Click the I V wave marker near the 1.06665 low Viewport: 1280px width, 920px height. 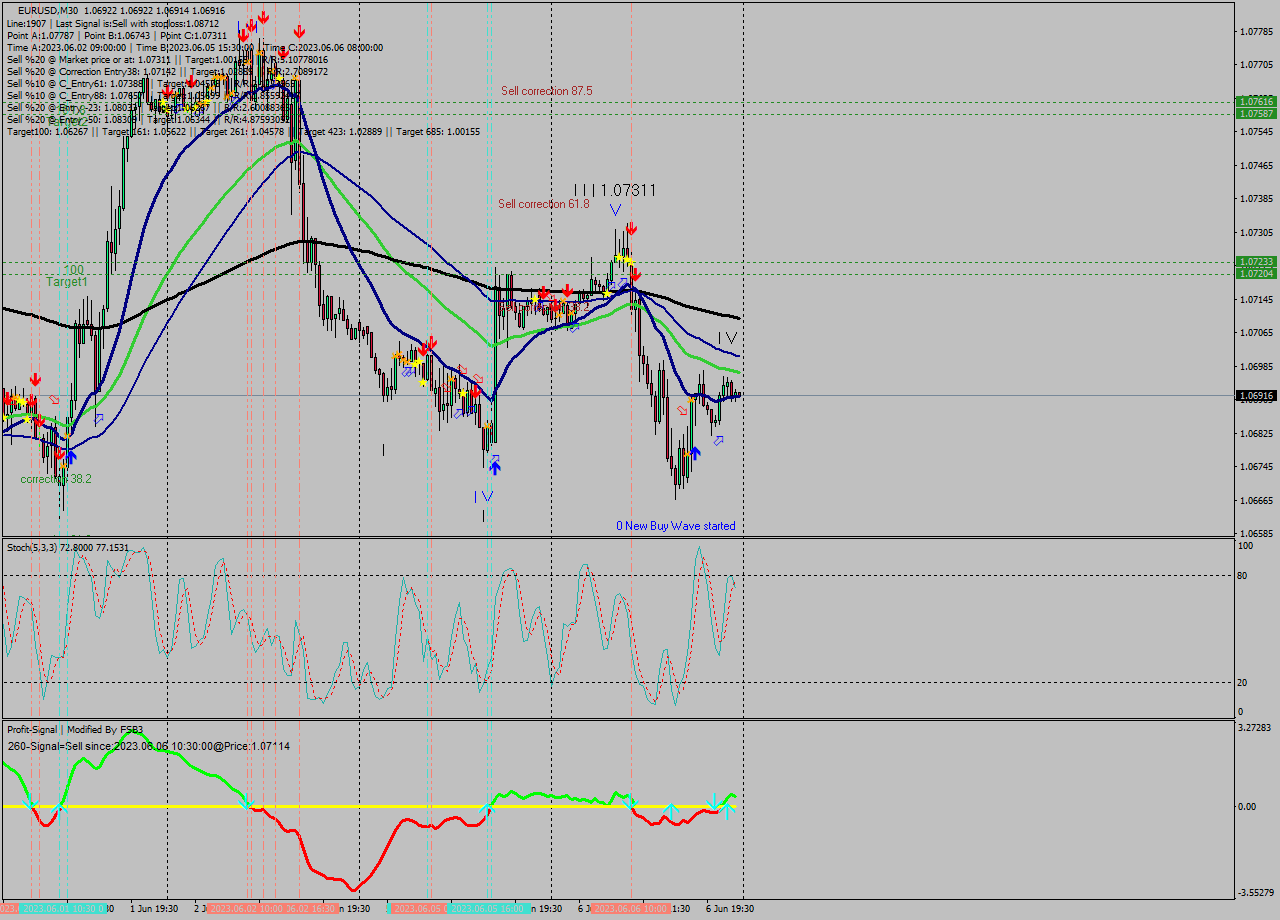[x=483, y=496]
